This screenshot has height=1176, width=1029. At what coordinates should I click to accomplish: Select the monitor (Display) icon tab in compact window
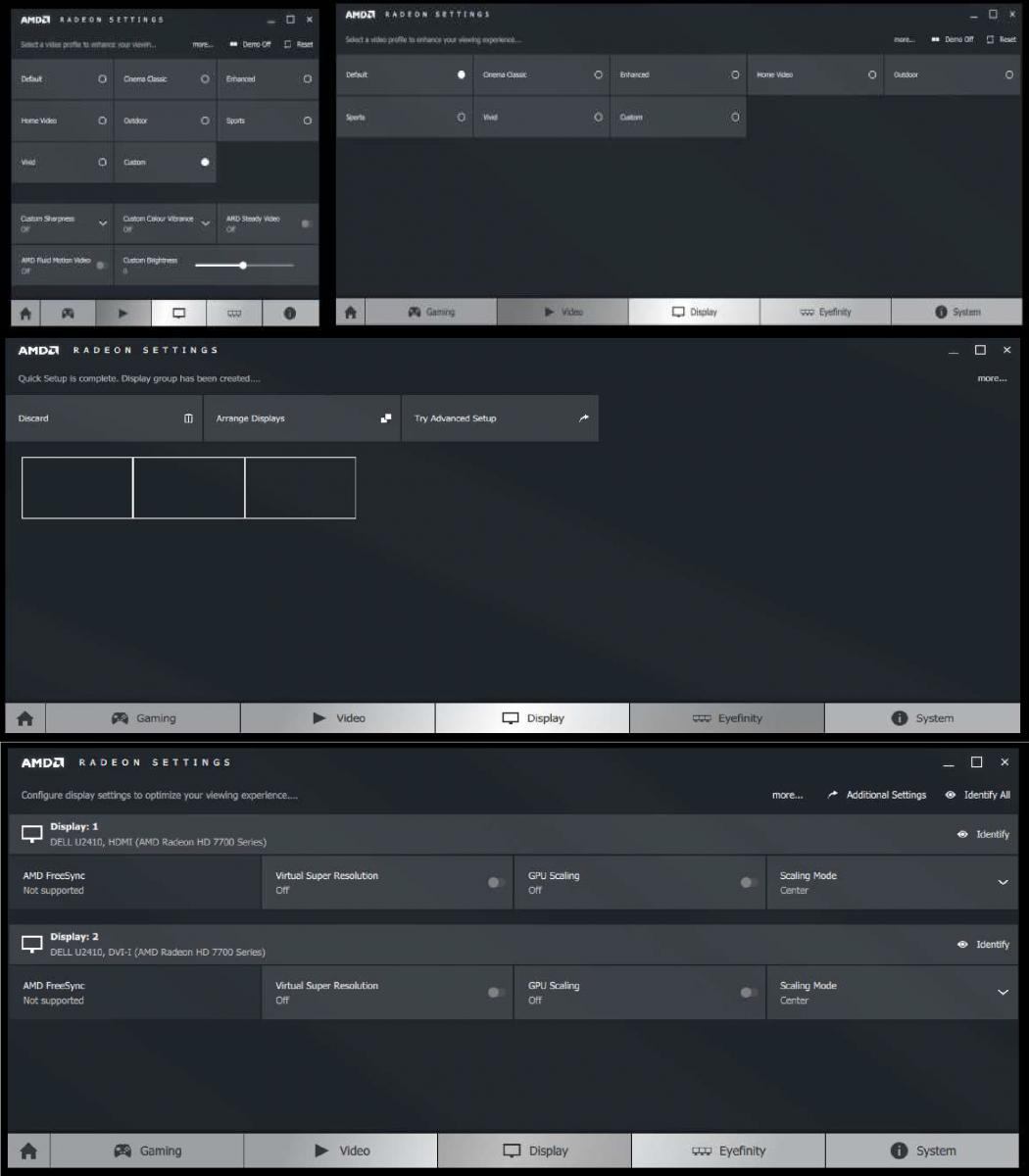tap(179, 314)
